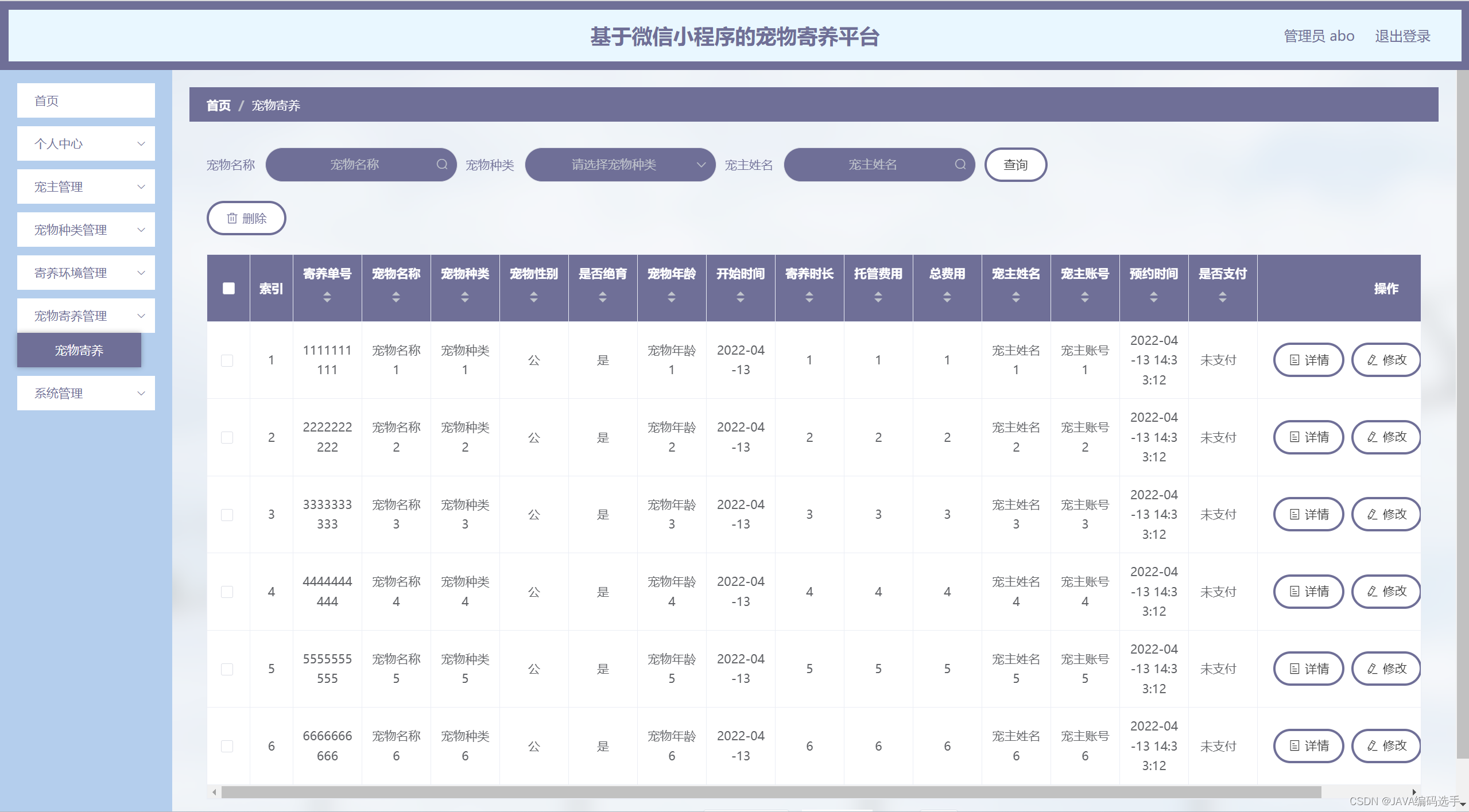
Task: Open 详情 for row 宠物名称2
Action: click(1309, 437)
